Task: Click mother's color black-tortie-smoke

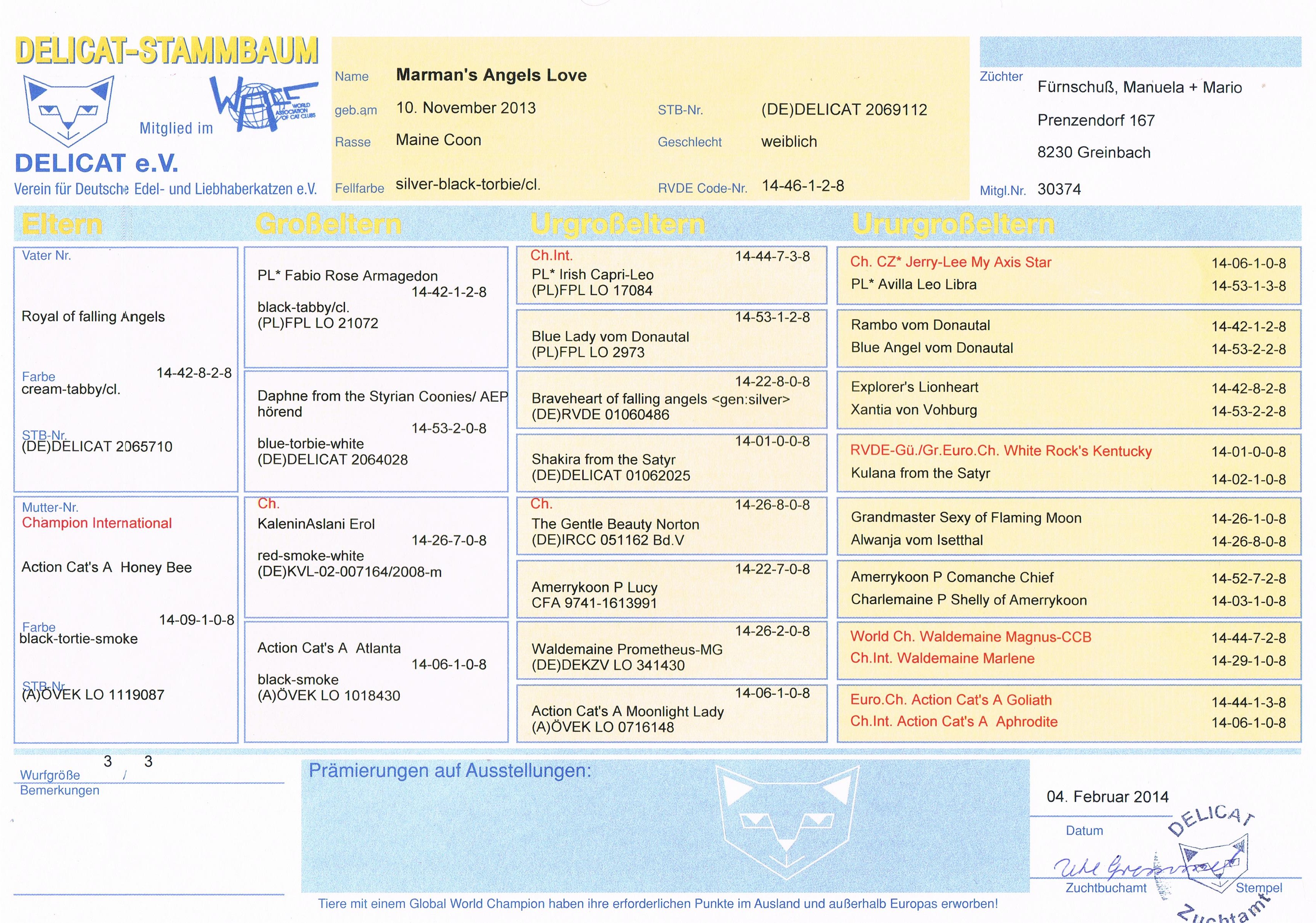Action: [79, 639]
